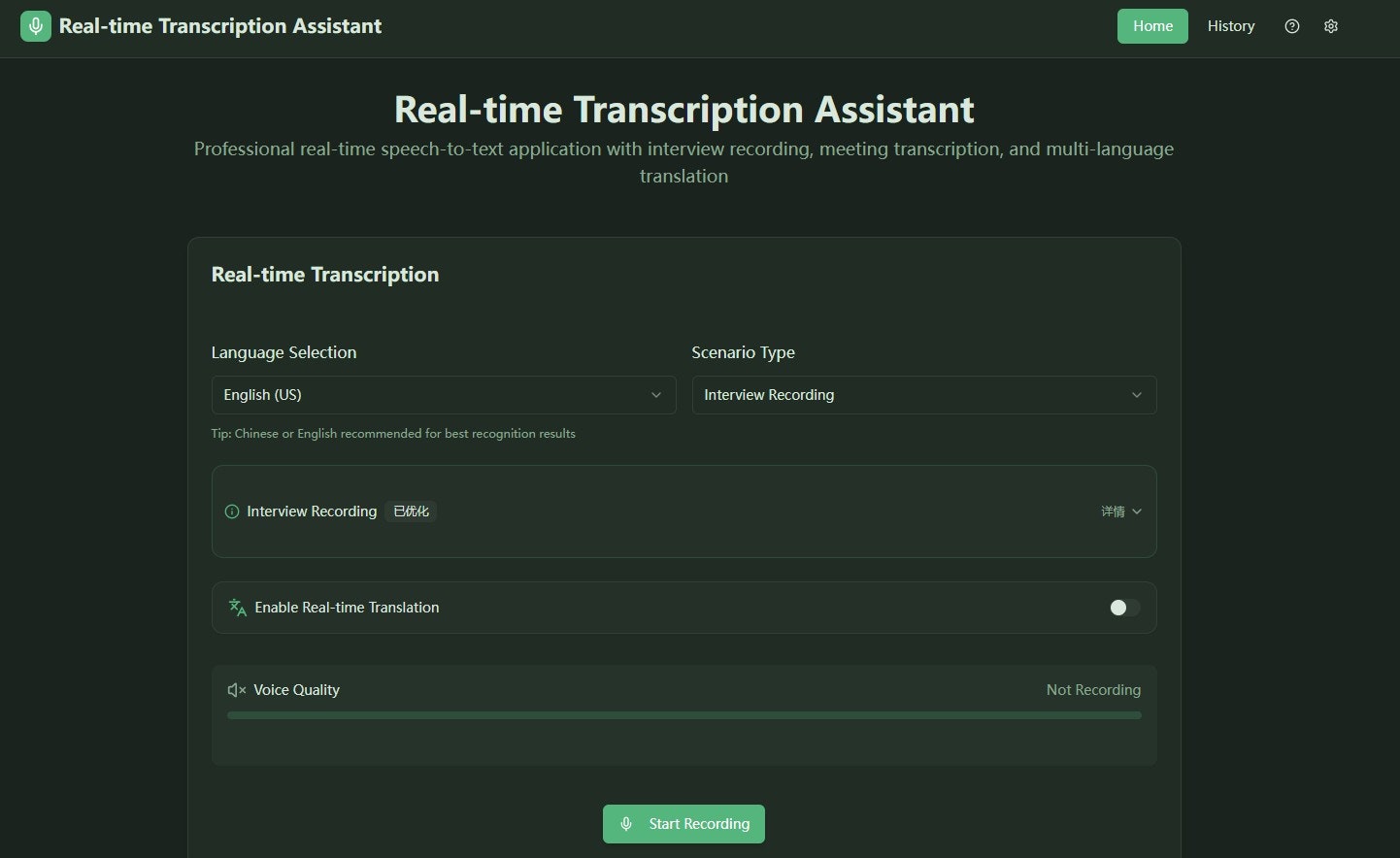Switch to the History page
Image resolution: width=1400 pixels, height=858 pixels.
pos(1230,26)
